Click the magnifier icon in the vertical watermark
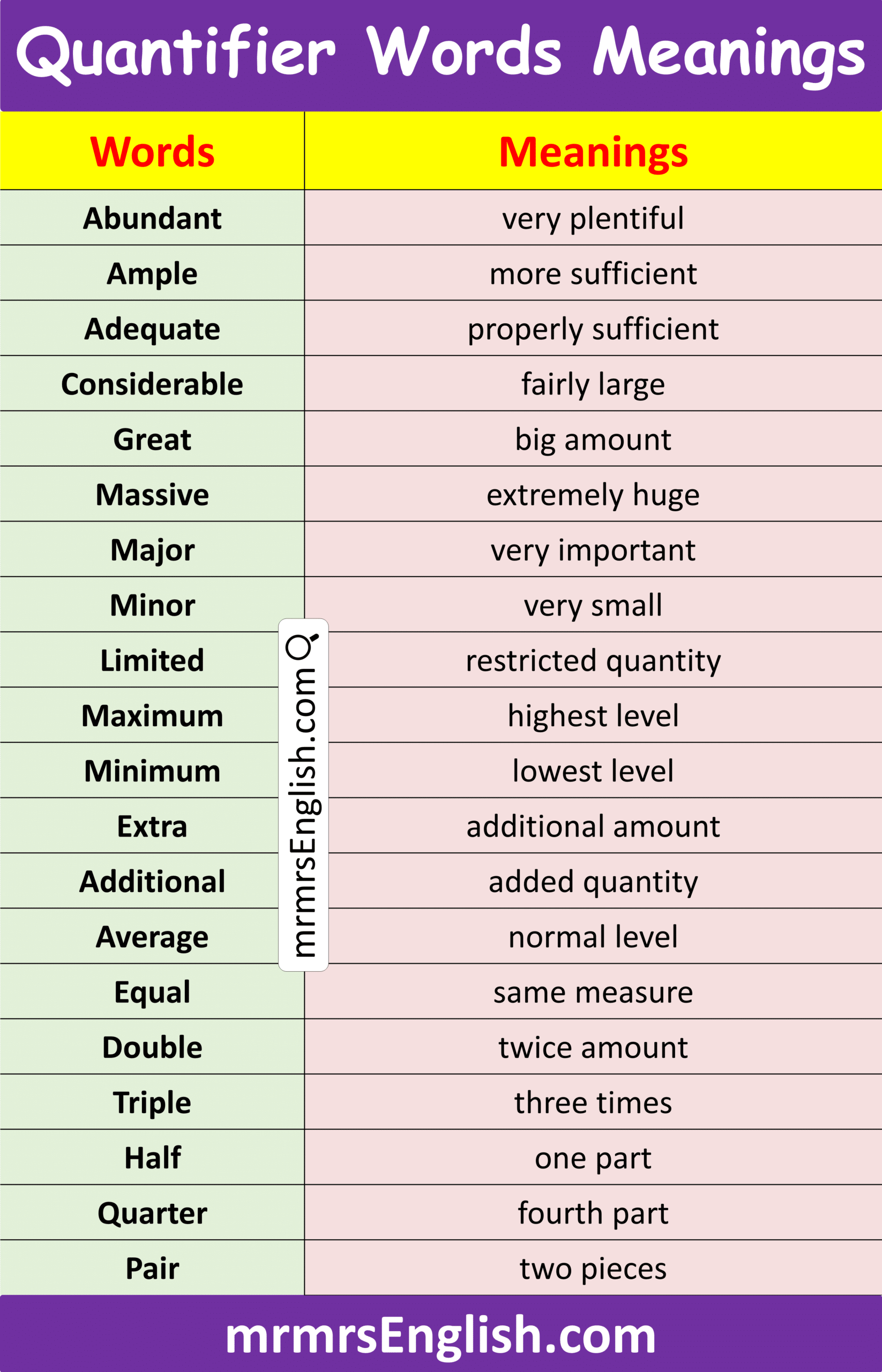Screen dimensions: 882x1372 point(302,646)
